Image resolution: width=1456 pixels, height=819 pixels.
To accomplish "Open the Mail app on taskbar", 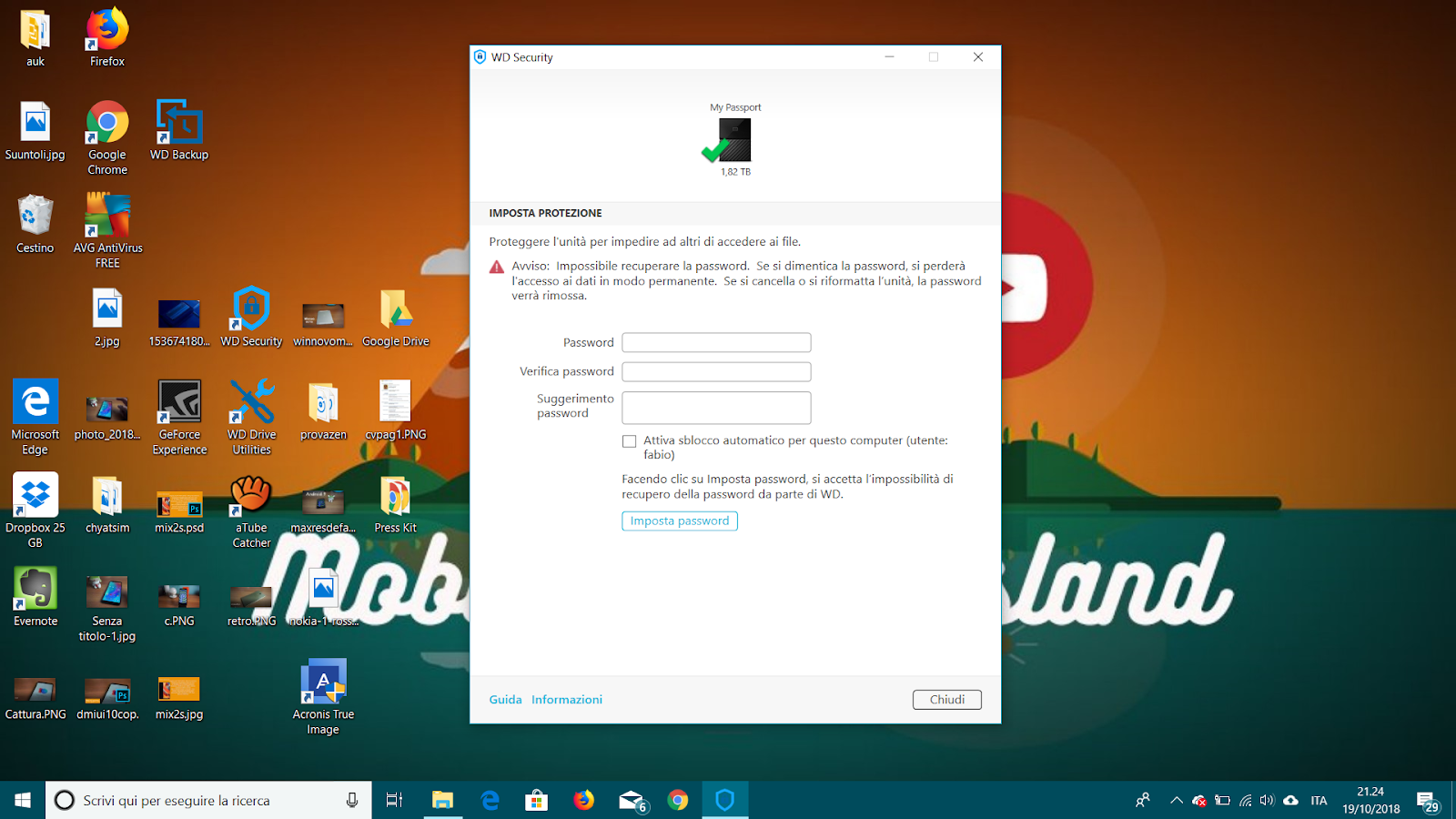I will point(632,800).
